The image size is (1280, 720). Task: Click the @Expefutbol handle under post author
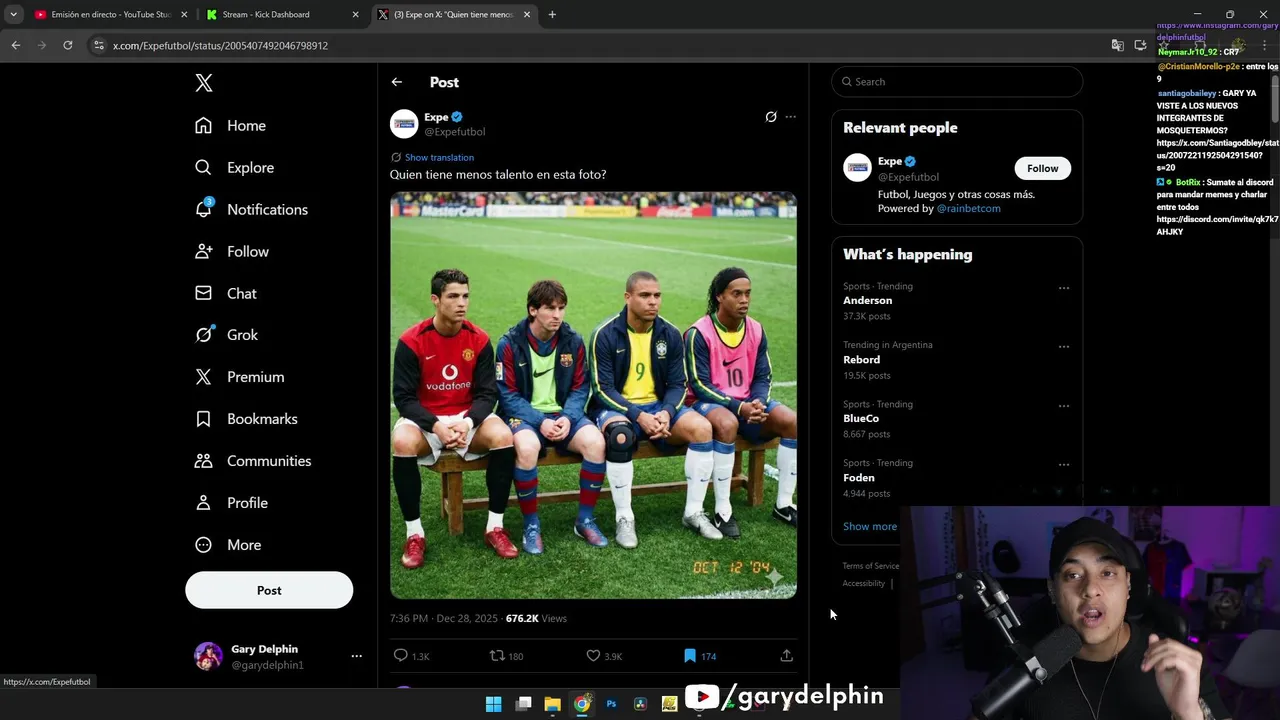(455, 132)
